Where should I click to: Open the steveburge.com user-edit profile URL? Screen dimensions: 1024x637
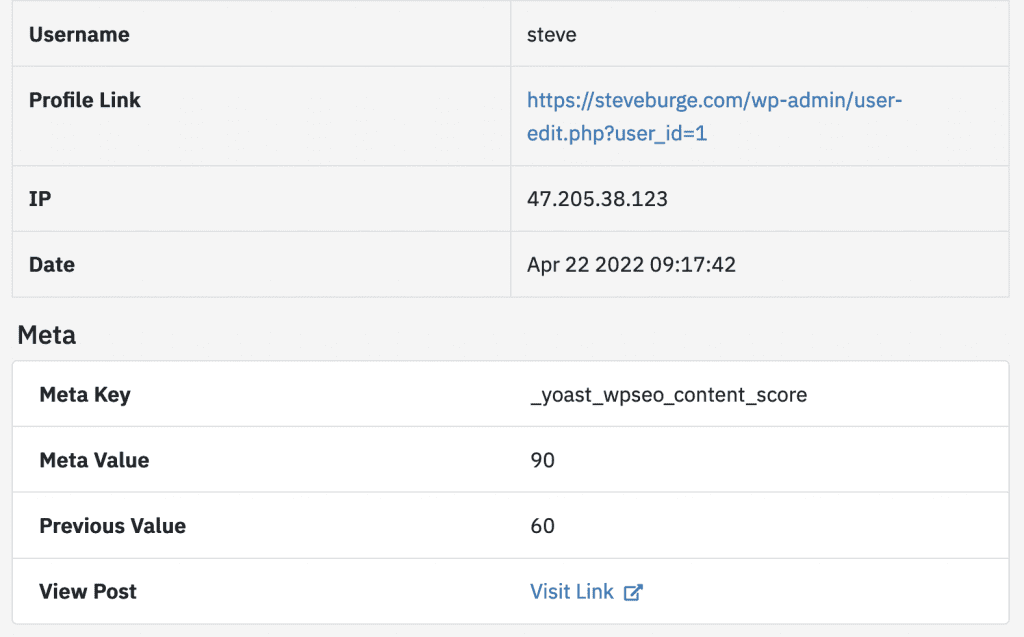click(x=716, y=101)
